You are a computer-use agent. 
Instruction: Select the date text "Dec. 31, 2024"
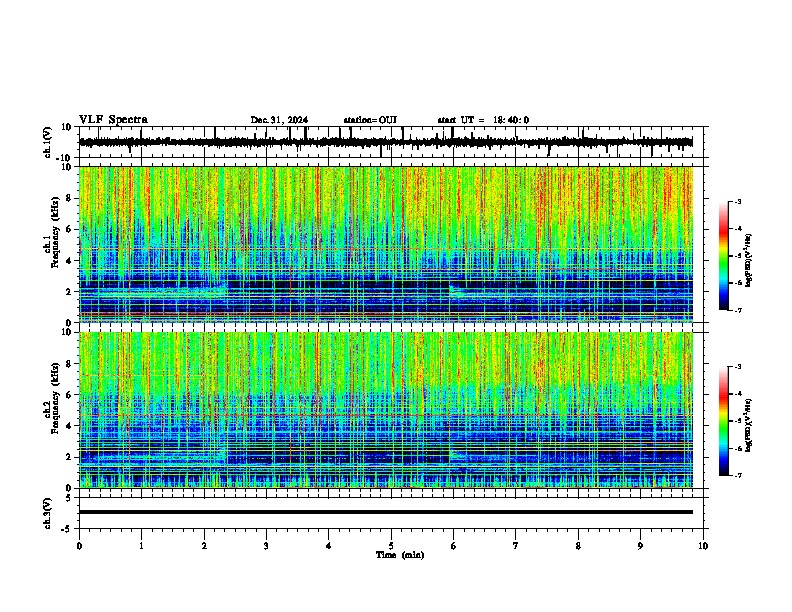tap(279, 120)
